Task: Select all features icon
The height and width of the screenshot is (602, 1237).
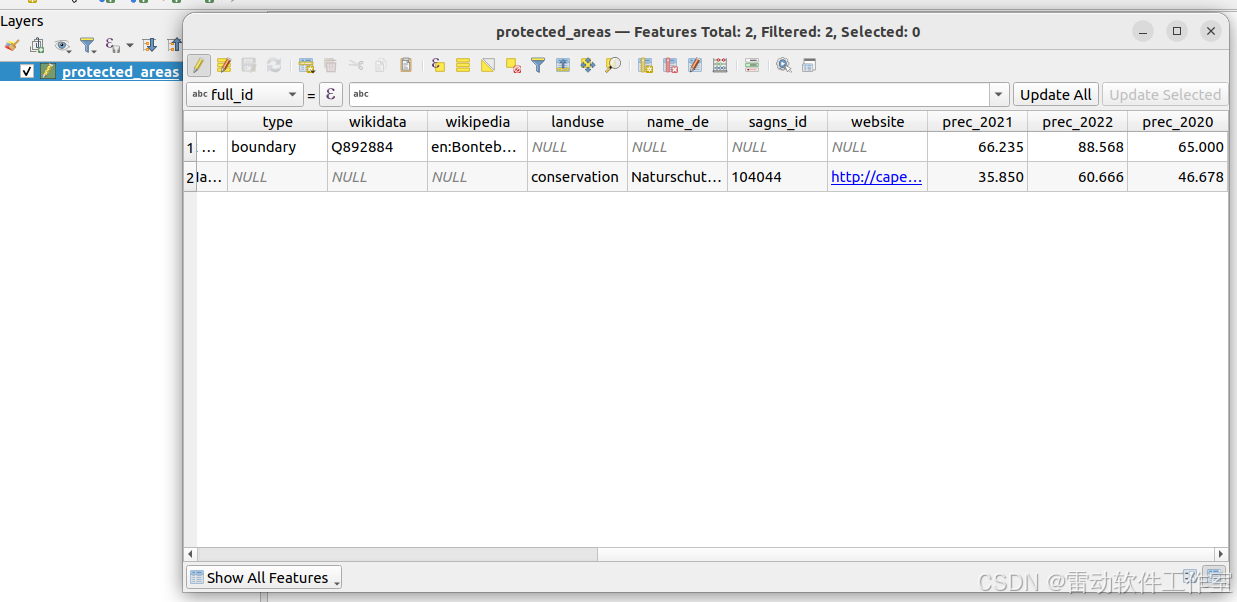Action: click(463, 65)
